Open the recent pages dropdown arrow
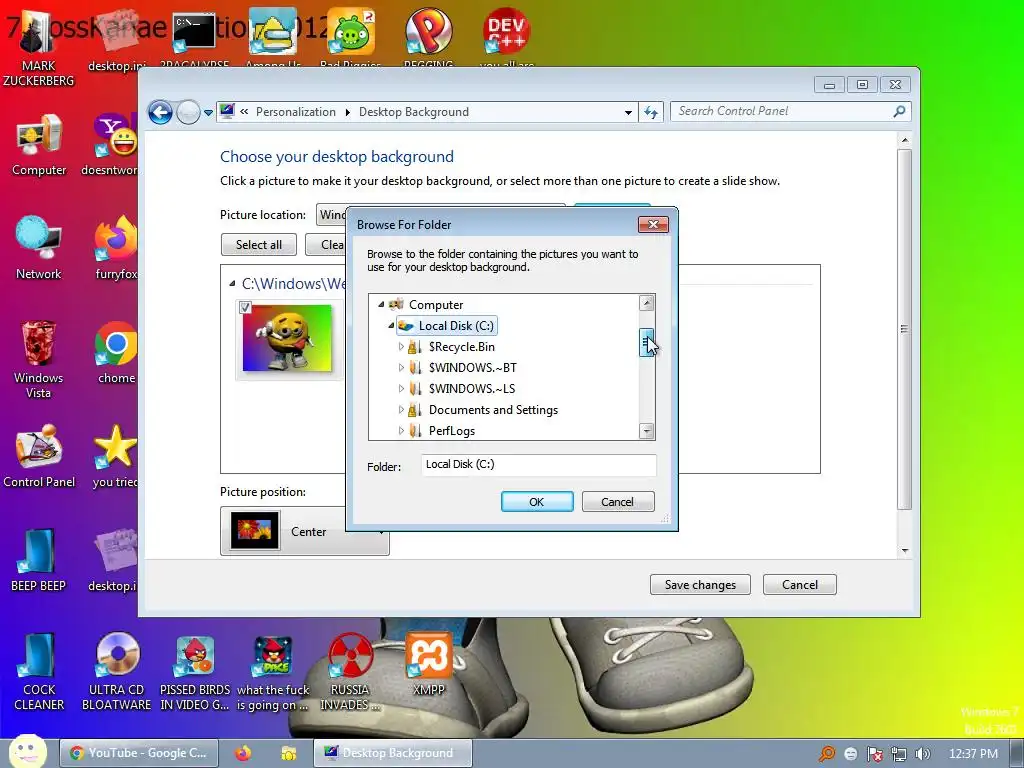Image resolution: width=1024 pixels, height=768 pixels. 208,112
